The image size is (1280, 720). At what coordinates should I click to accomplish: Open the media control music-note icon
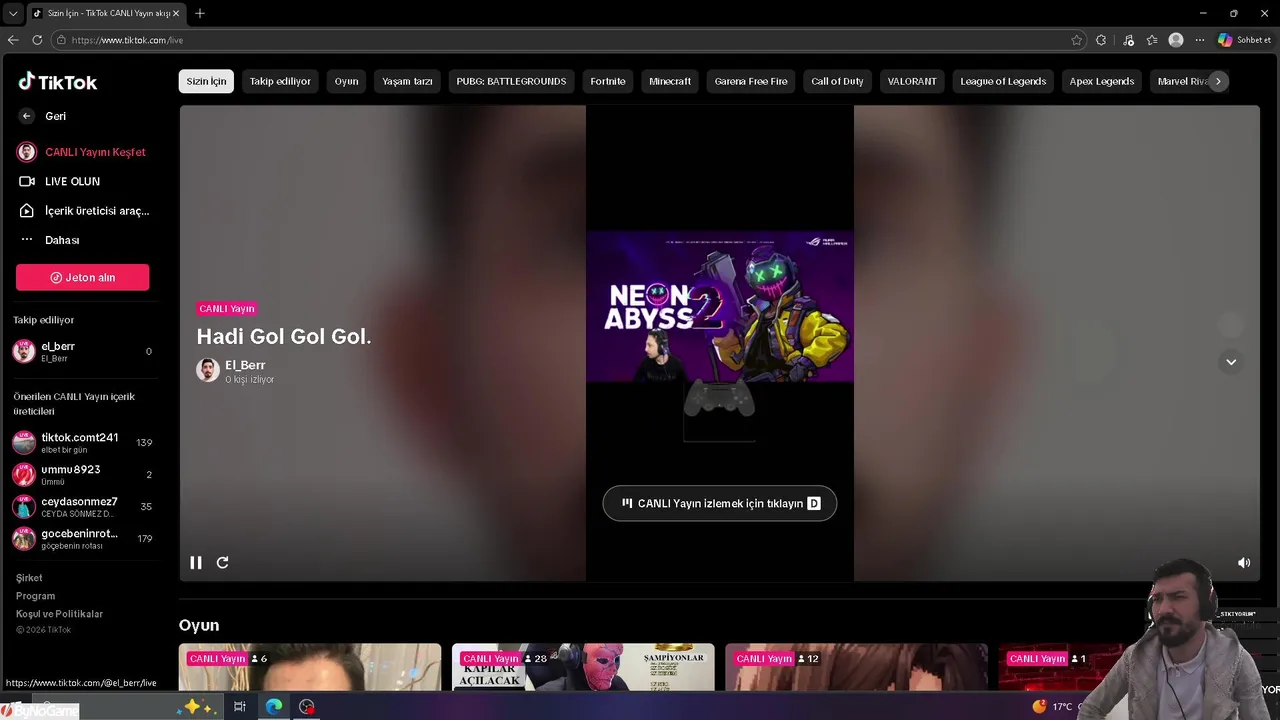(x=1128, y=40)
